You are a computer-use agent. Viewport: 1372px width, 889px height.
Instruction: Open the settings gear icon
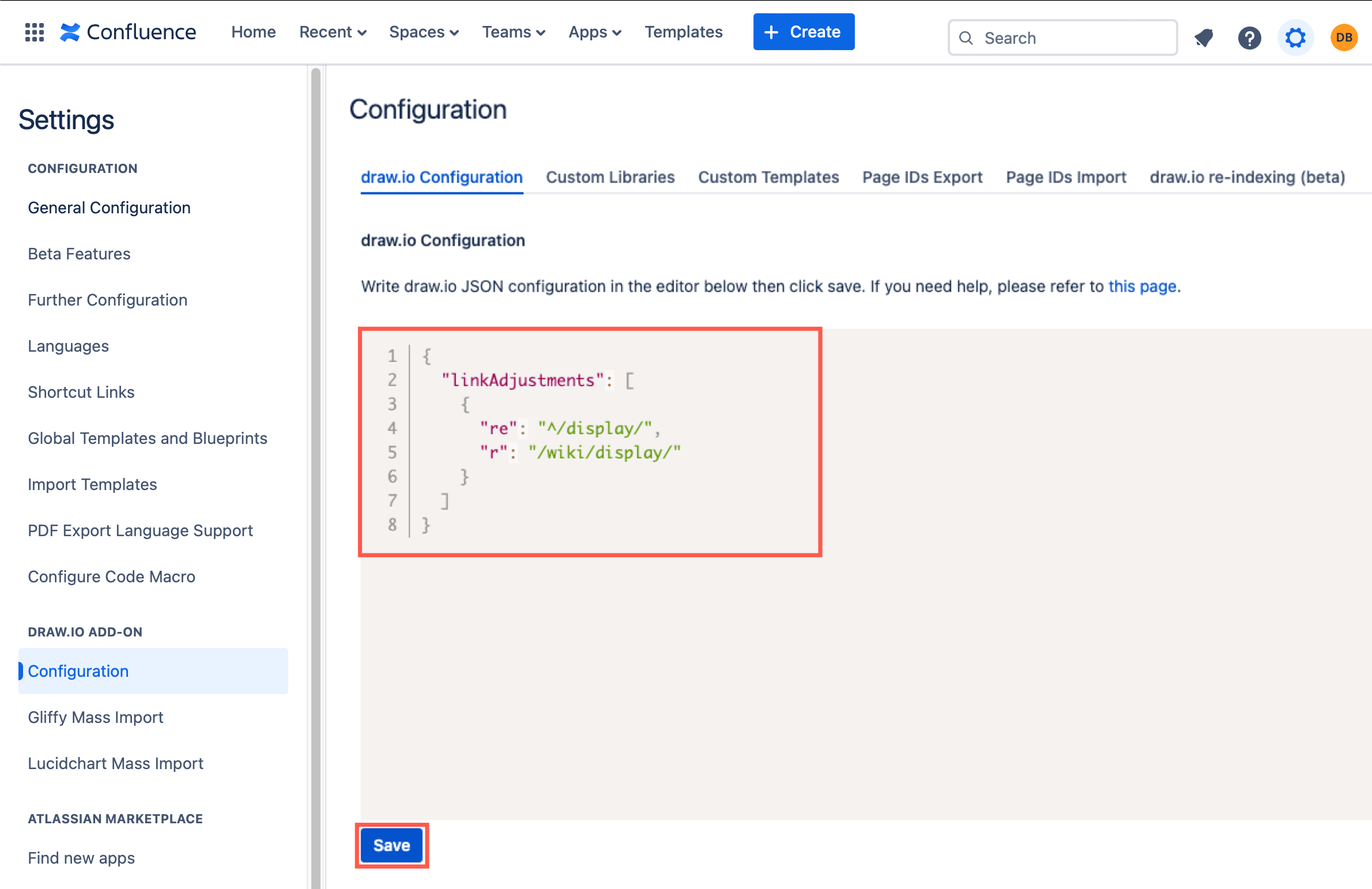[x=1296, y=37]
